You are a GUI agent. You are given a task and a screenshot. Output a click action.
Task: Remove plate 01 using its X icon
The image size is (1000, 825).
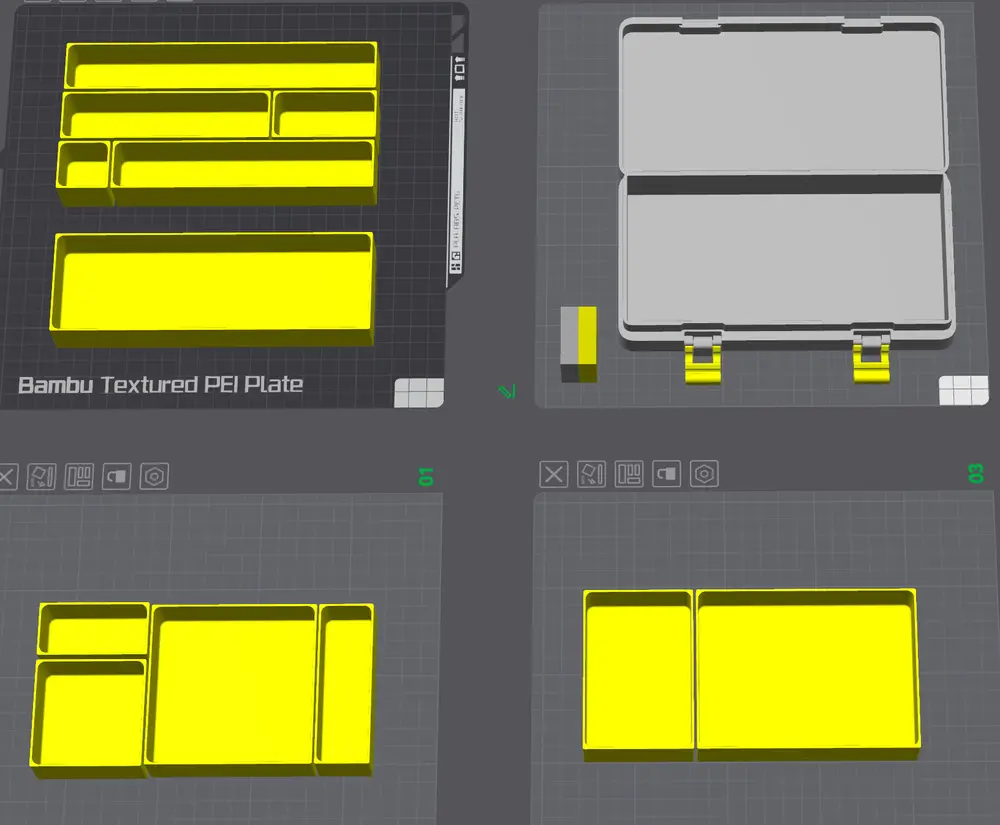click(7, 476)
